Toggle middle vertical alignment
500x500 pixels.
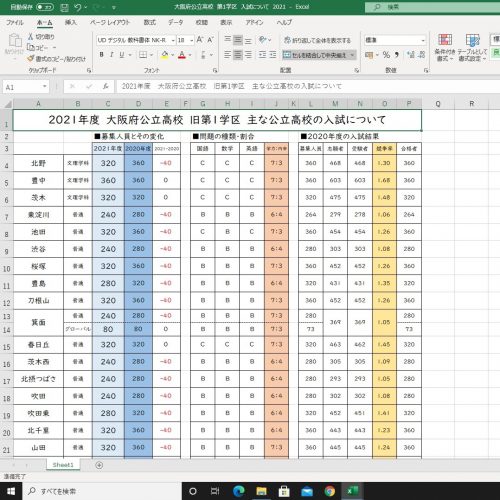(x=238, y=40)
